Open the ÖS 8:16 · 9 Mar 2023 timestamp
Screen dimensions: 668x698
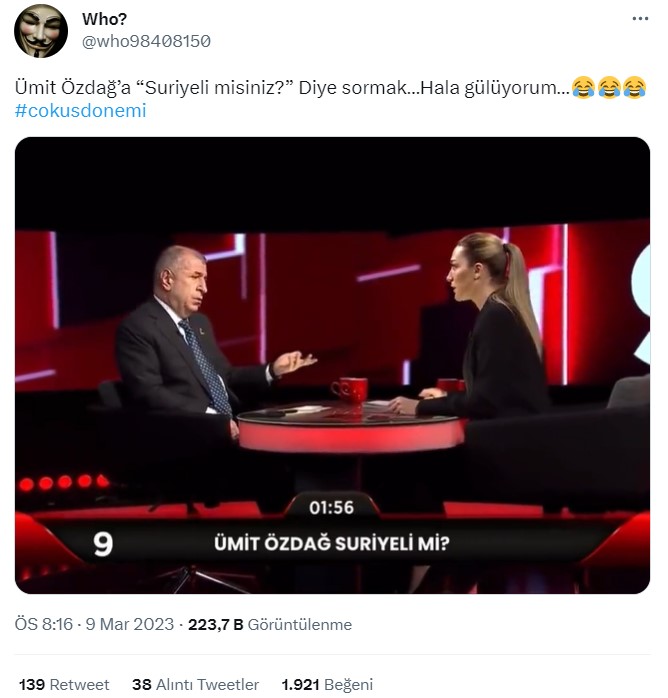tap(94, 624)
